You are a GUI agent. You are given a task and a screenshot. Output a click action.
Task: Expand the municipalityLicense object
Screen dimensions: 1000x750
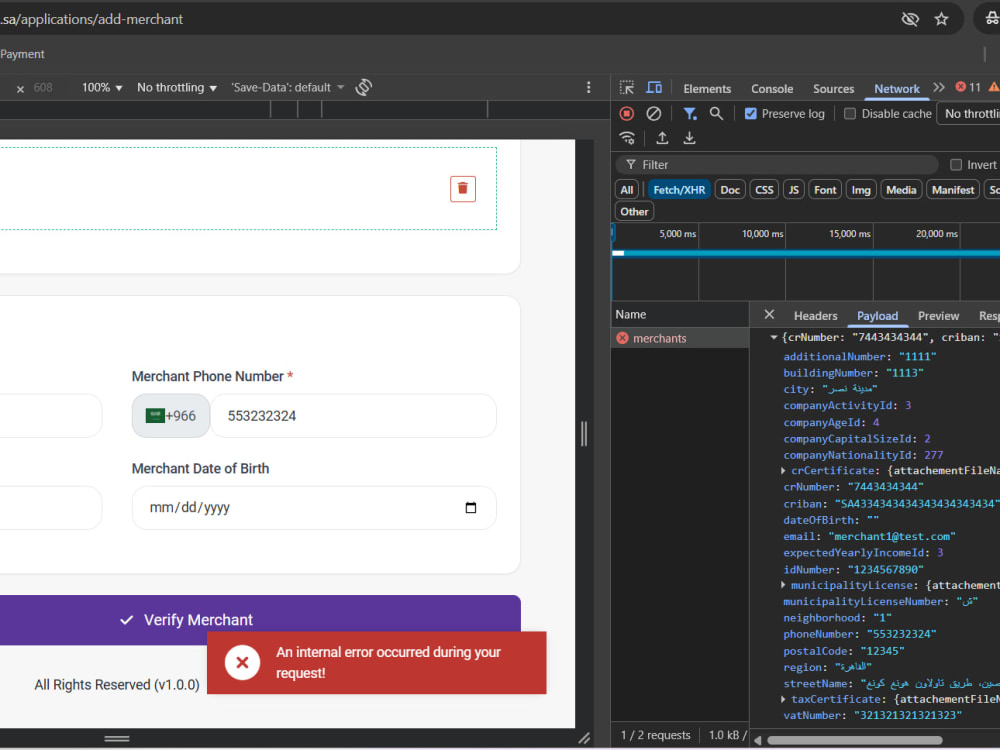tap(783, 585)
